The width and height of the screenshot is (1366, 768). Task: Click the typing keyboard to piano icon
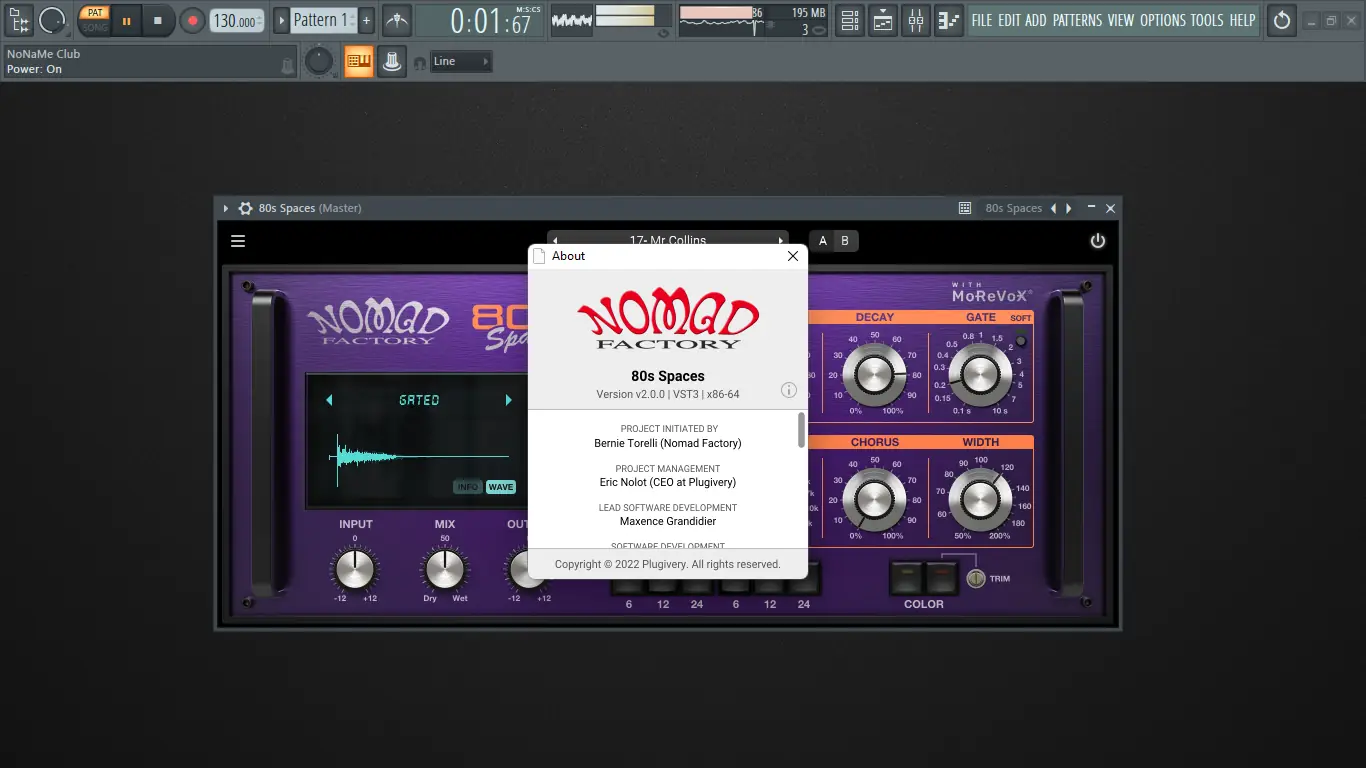tap(359, 62)
